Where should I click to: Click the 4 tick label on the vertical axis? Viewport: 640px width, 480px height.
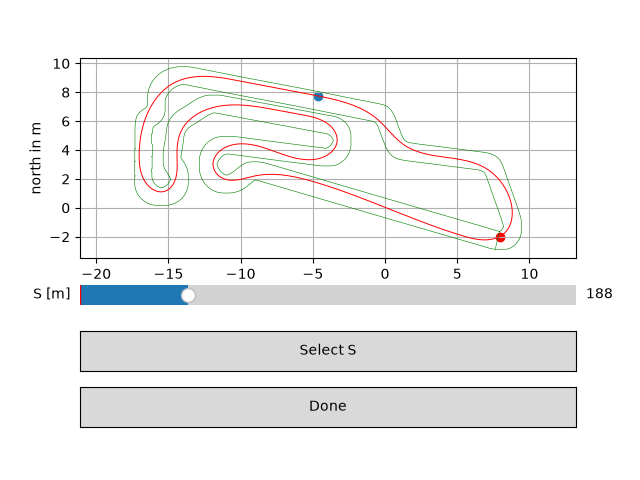point(66,151)
